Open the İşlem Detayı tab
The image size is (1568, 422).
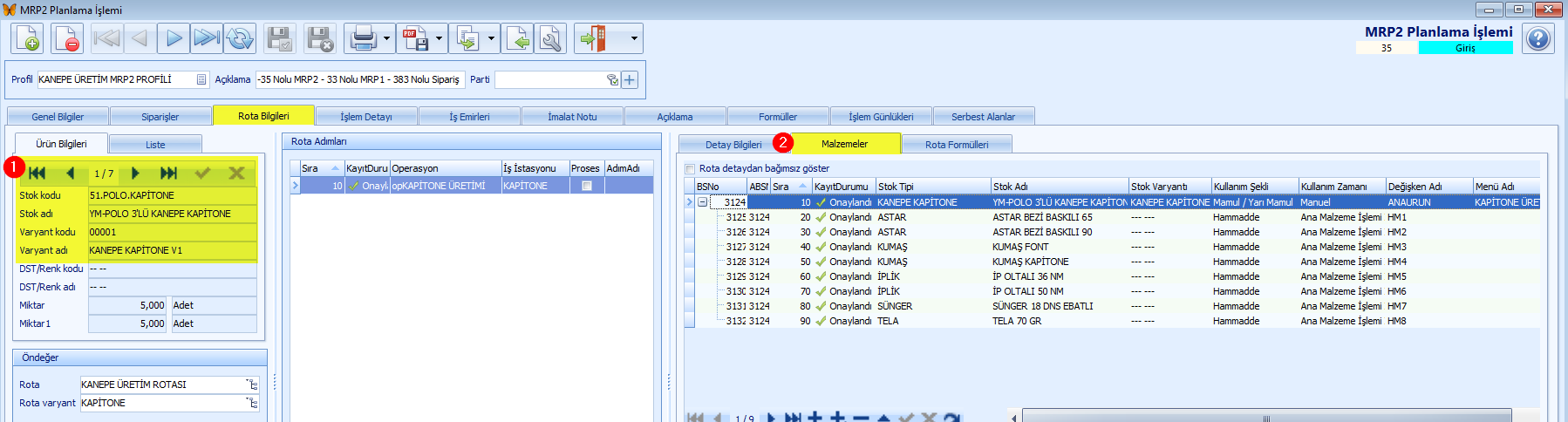tap(366, 117)
